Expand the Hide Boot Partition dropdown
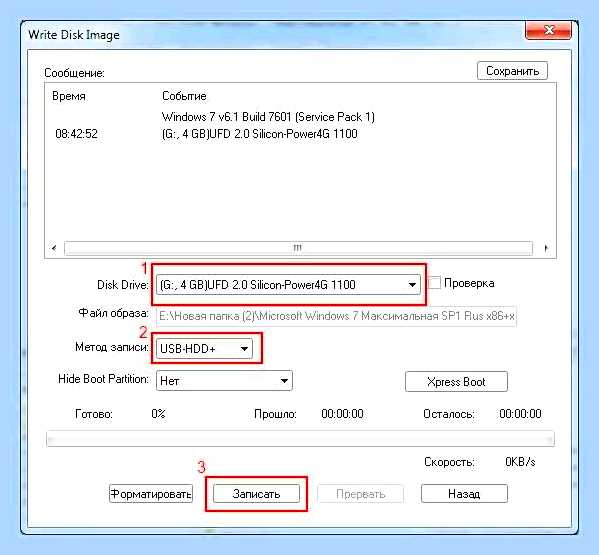 (224, 380)
